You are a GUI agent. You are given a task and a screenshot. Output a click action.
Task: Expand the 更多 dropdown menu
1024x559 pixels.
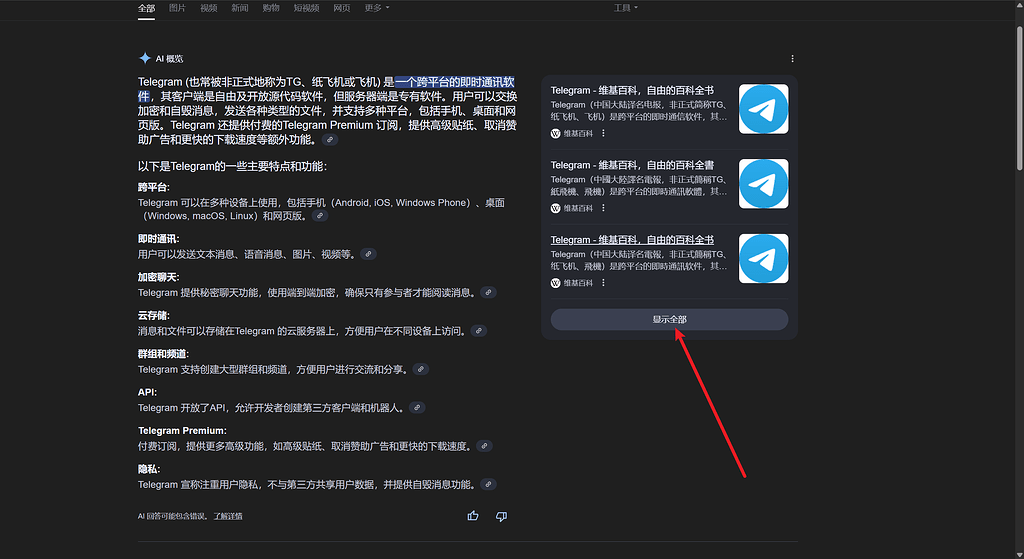coord(377,8)
